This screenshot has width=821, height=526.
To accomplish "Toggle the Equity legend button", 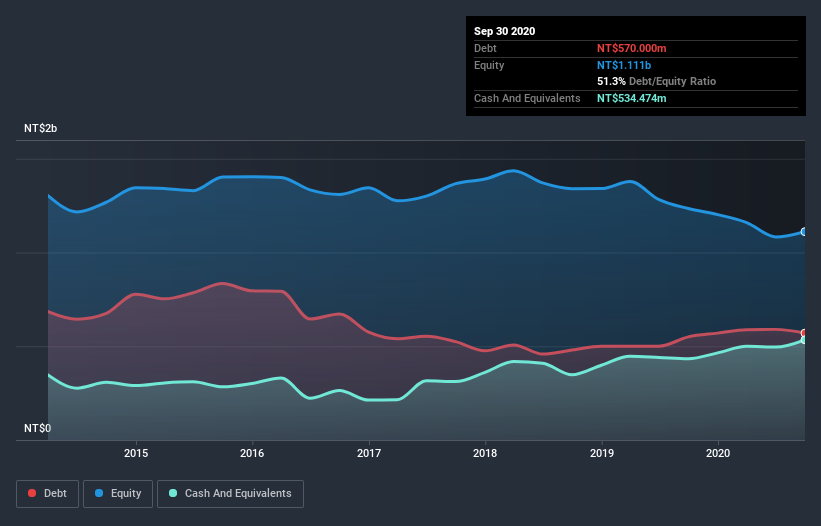I will pyautogui.click(x=118, y=494).
